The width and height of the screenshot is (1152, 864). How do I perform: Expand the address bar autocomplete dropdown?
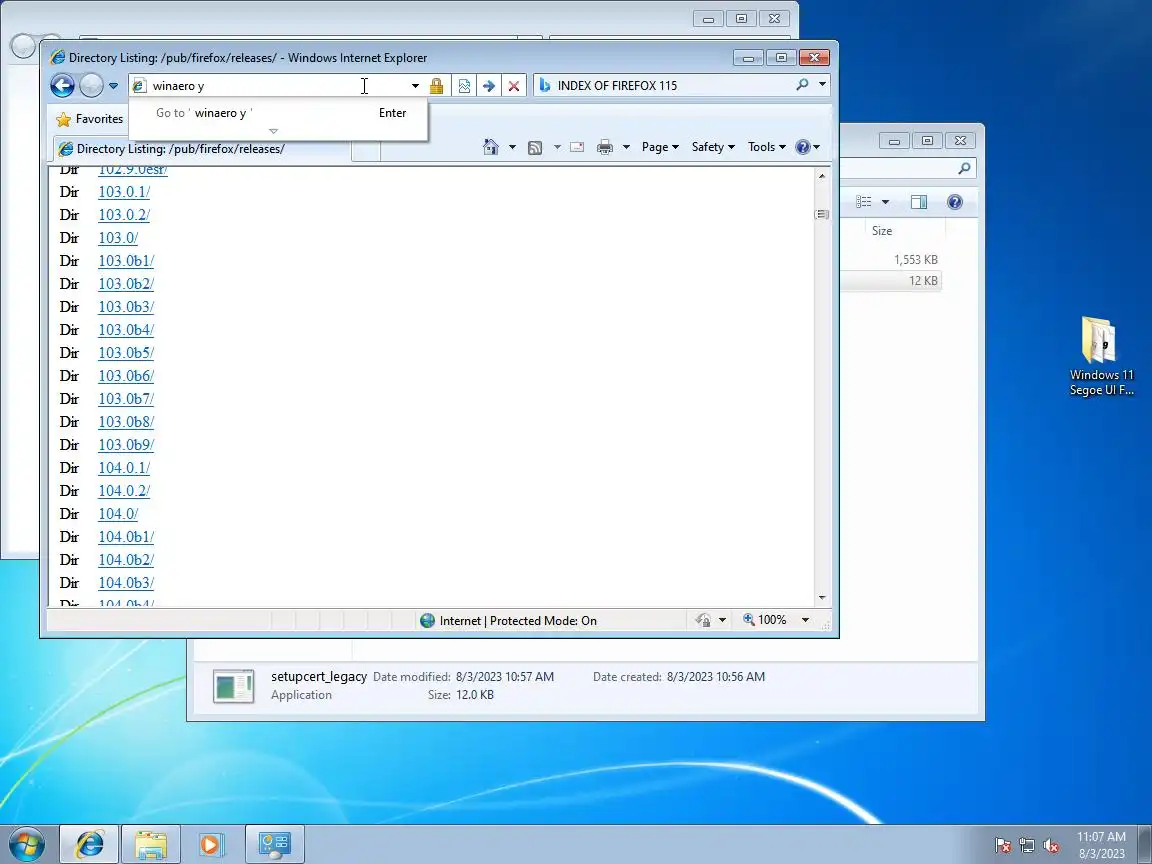(415, 86)
